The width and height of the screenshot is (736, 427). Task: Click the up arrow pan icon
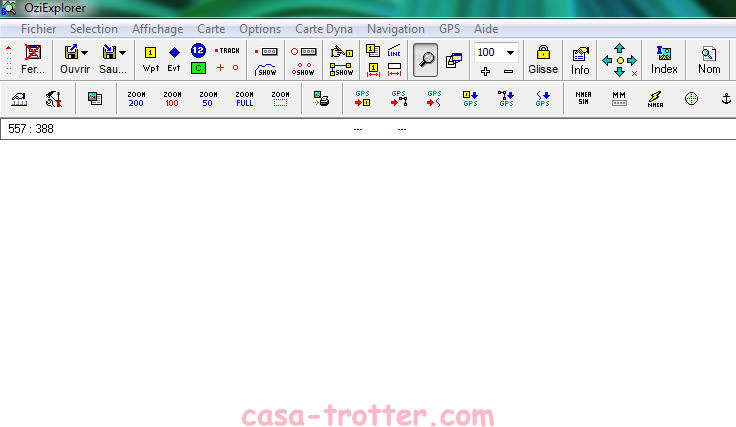(620, 48)
